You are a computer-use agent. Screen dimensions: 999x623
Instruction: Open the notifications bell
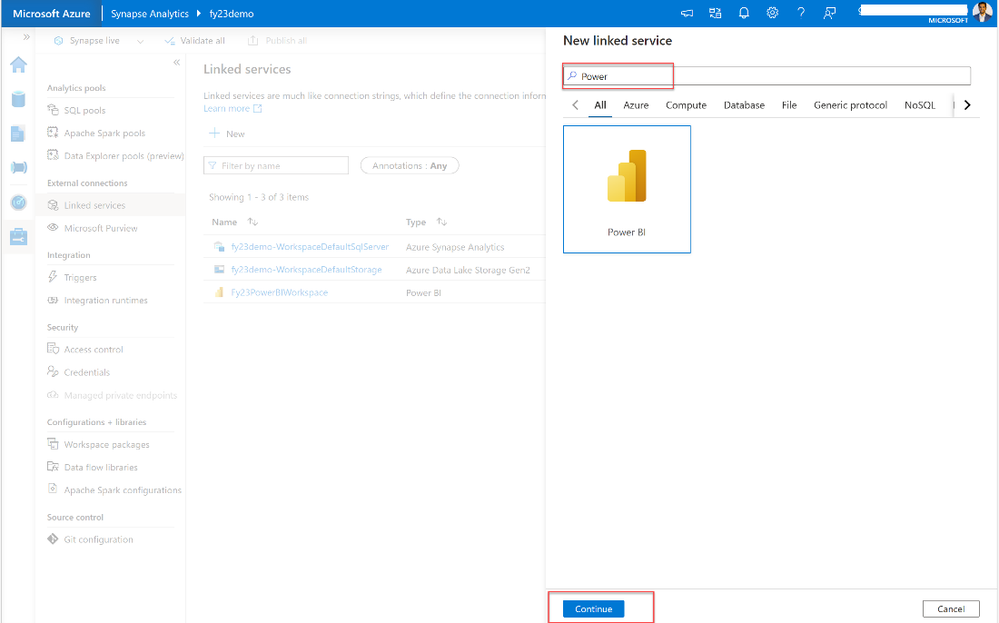[744, 13]
